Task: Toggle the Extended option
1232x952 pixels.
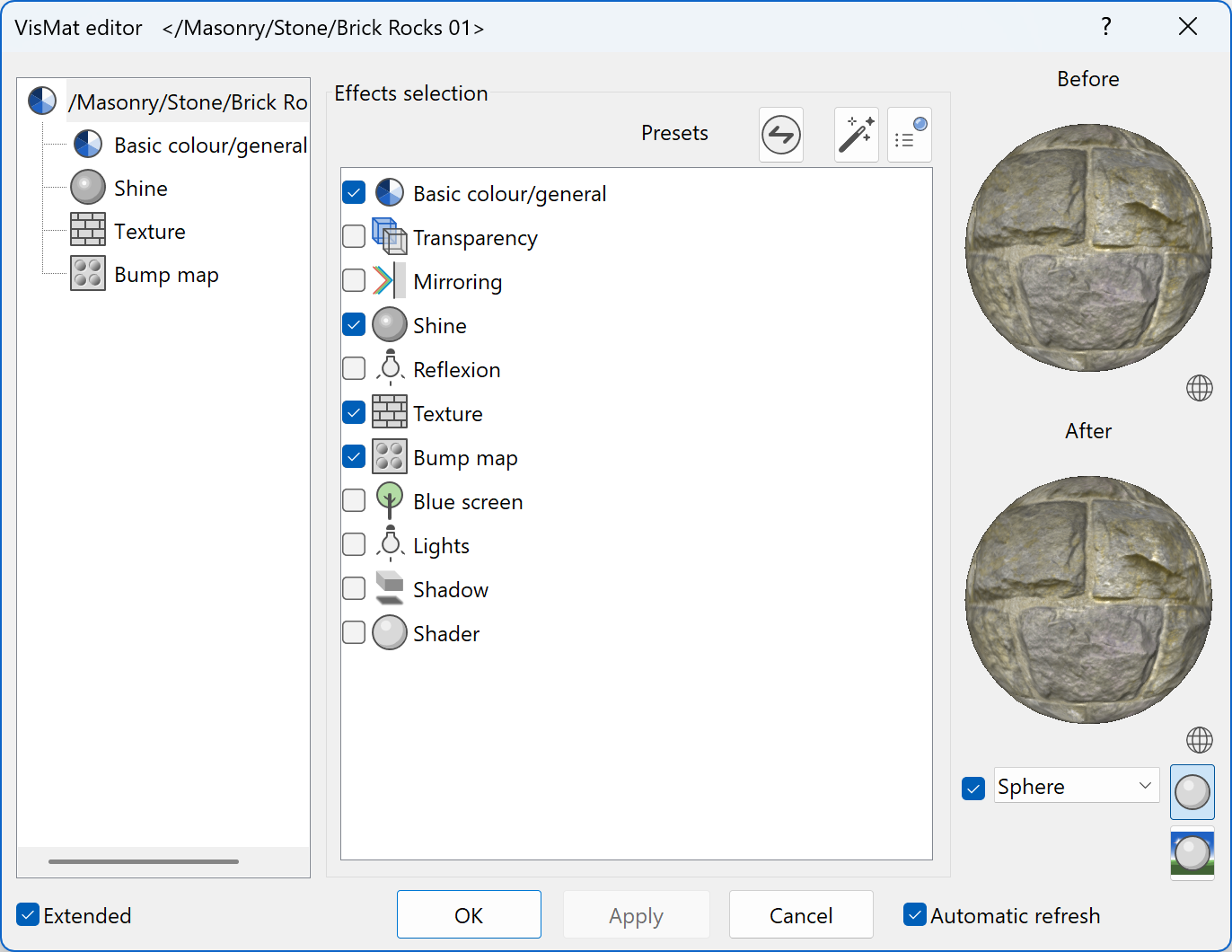Action: pos(27,914)
